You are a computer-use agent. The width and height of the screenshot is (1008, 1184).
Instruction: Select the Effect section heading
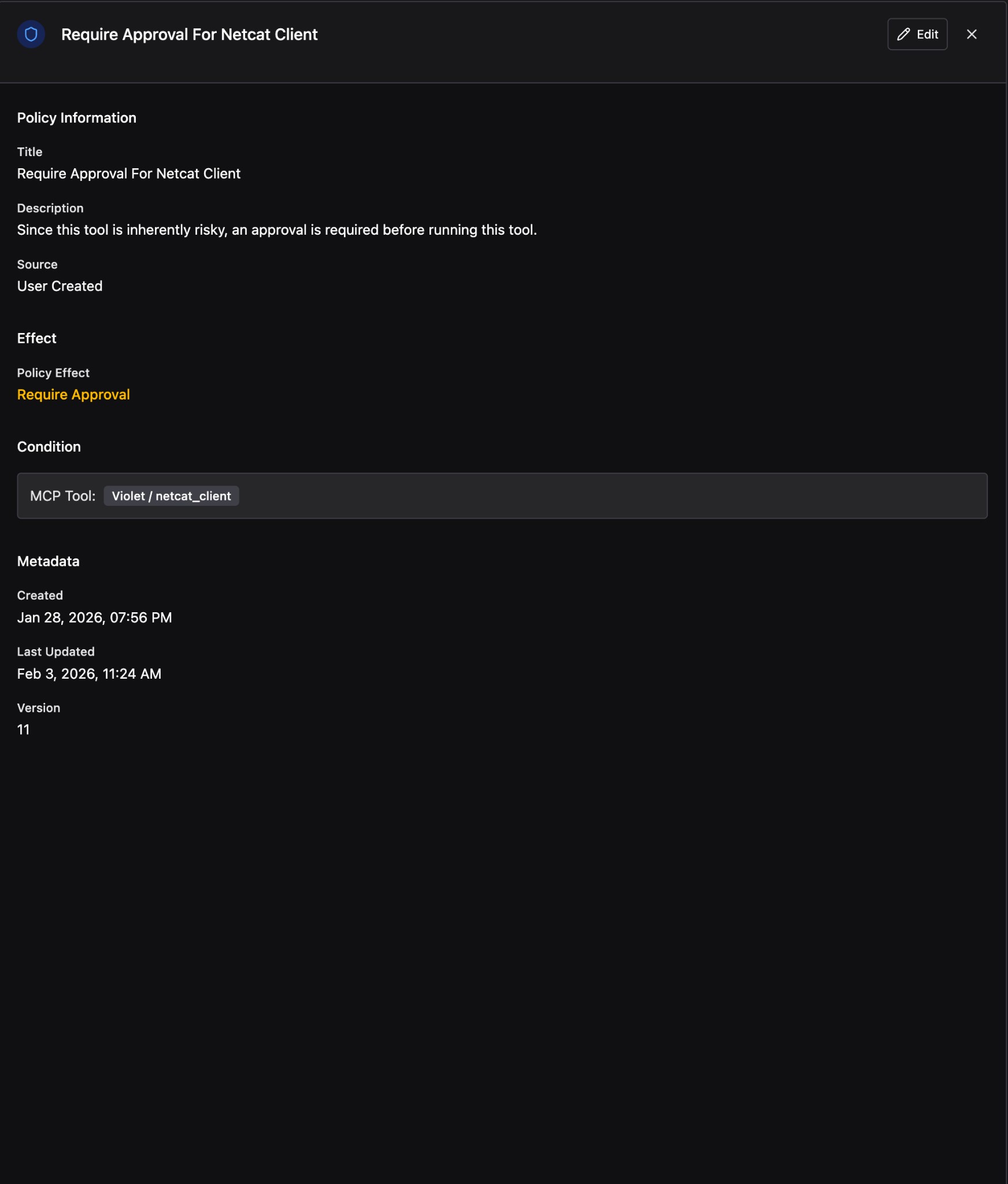pyautogui.click(x=36, y=339)
